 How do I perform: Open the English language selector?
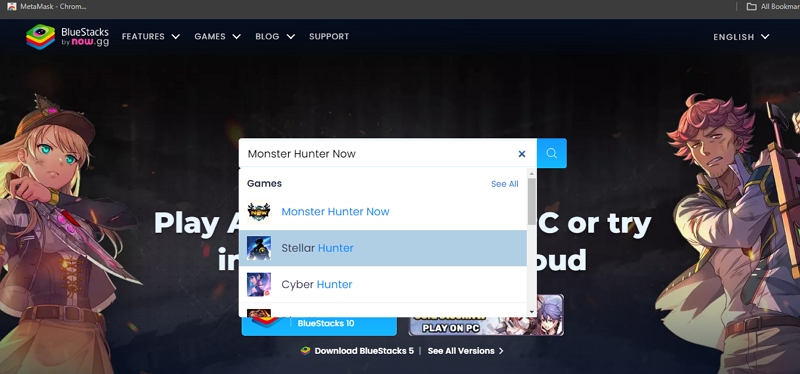734,37
